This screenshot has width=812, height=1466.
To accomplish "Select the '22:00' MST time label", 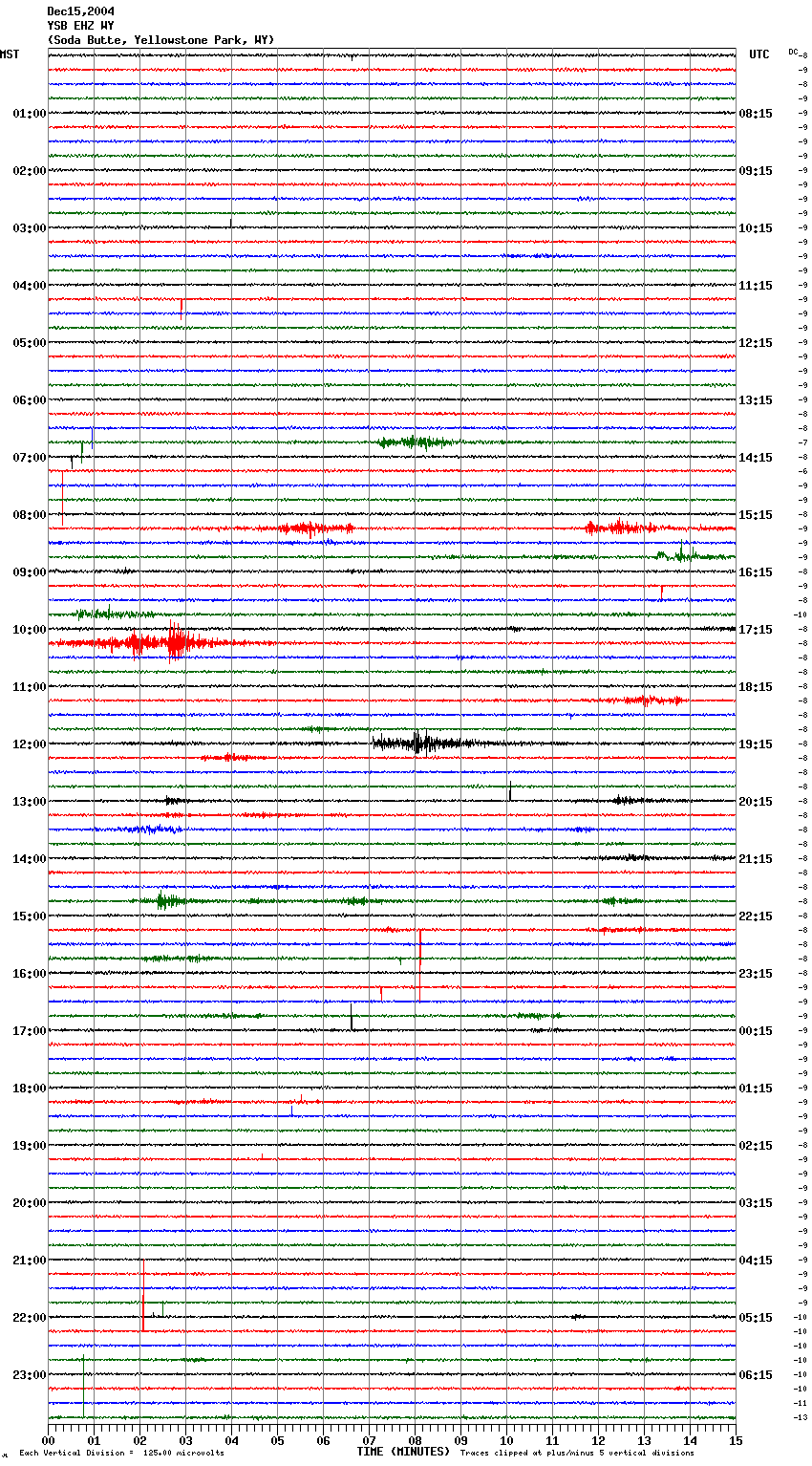I will (30, 1318).
